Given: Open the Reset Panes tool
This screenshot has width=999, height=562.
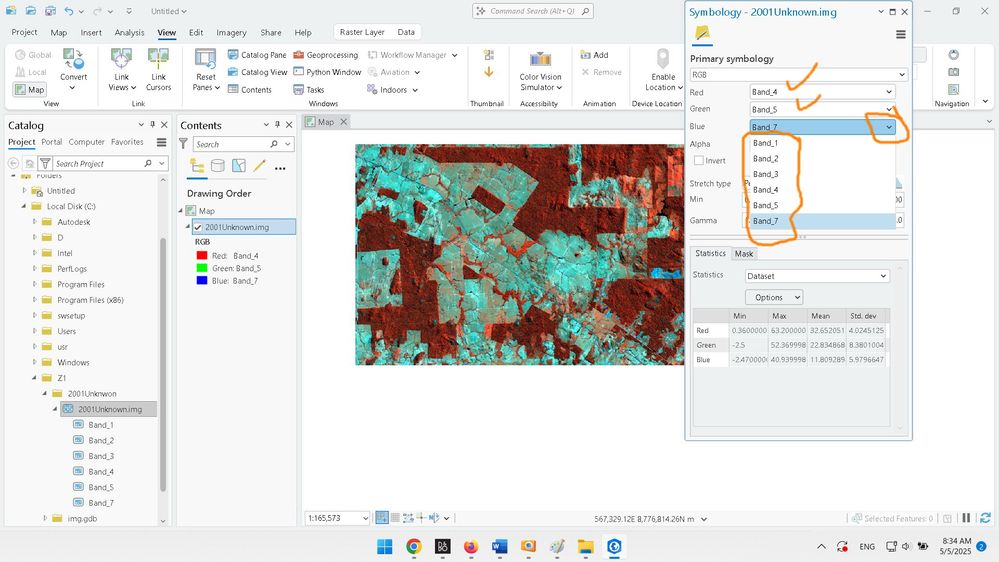Looking at the screenshot, I should pyautogui.click(x=205, y=69).
